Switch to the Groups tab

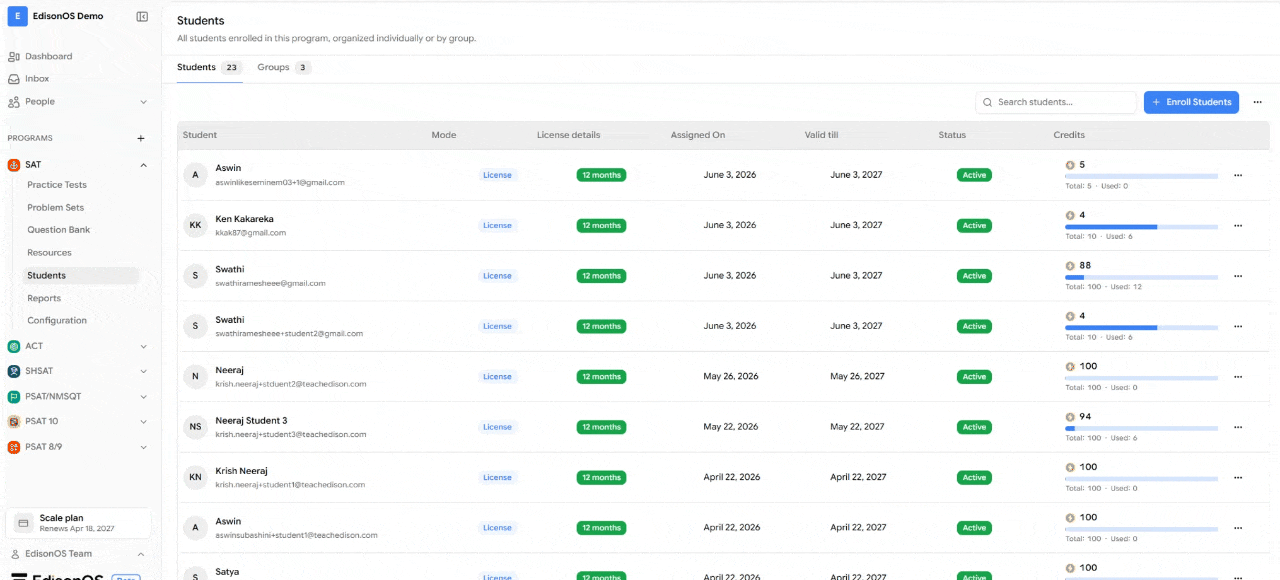(x=284, y=67)
